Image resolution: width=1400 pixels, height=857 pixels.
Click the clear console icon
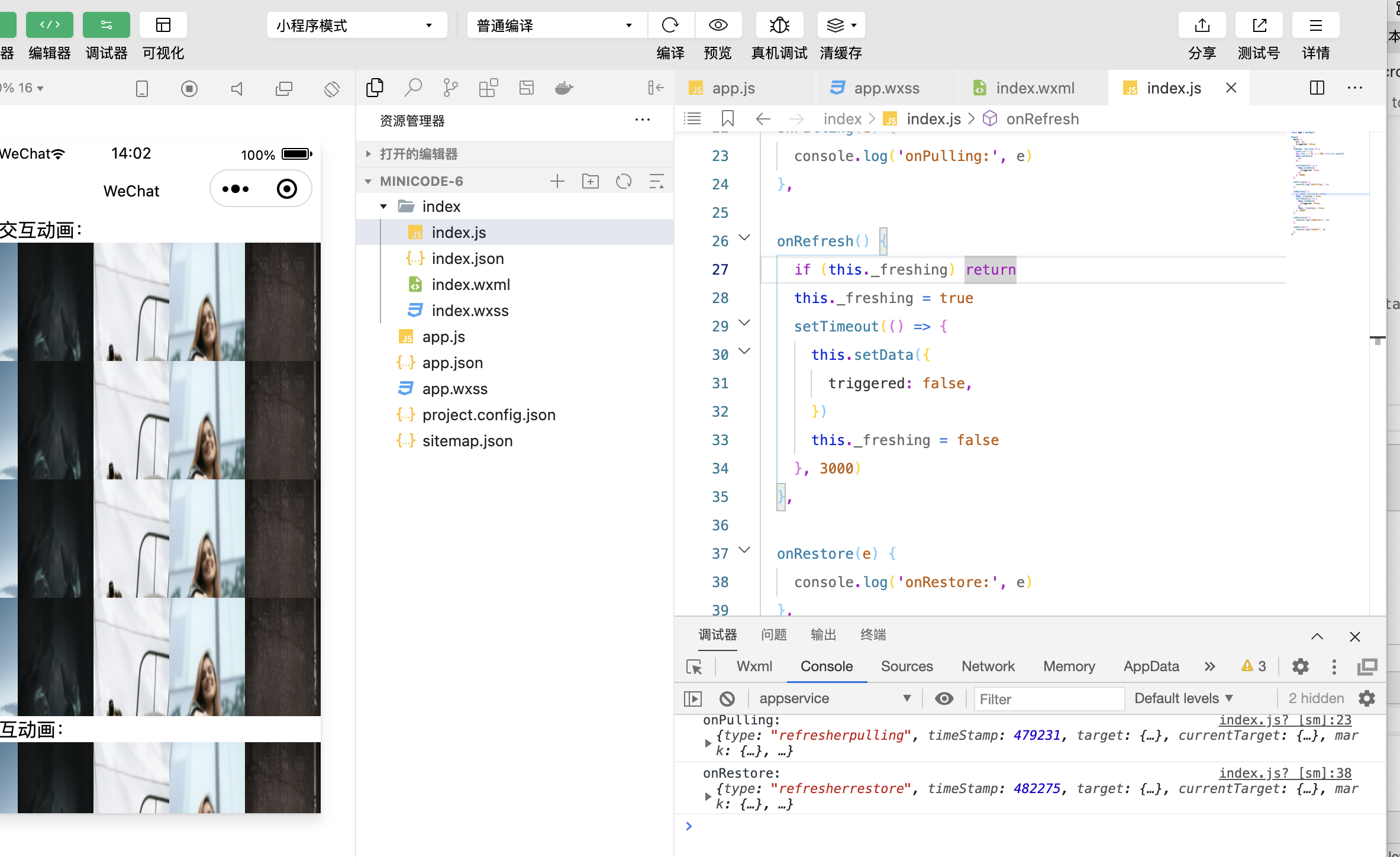point(727,699)
